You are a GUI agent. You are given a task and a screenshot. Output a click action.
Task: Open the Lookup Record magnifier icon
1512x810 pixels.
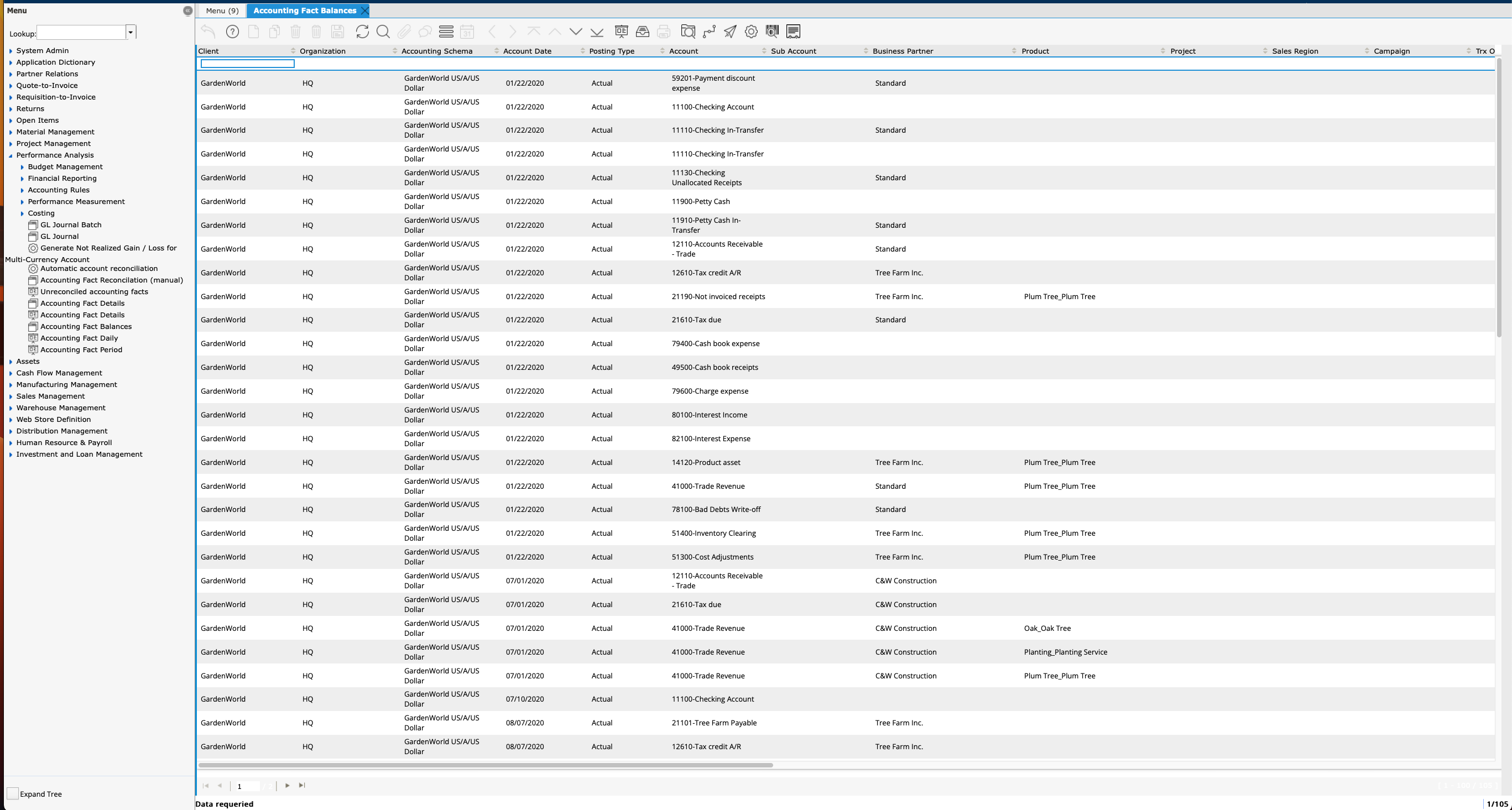pyautogui.click(x=383, y=32)
